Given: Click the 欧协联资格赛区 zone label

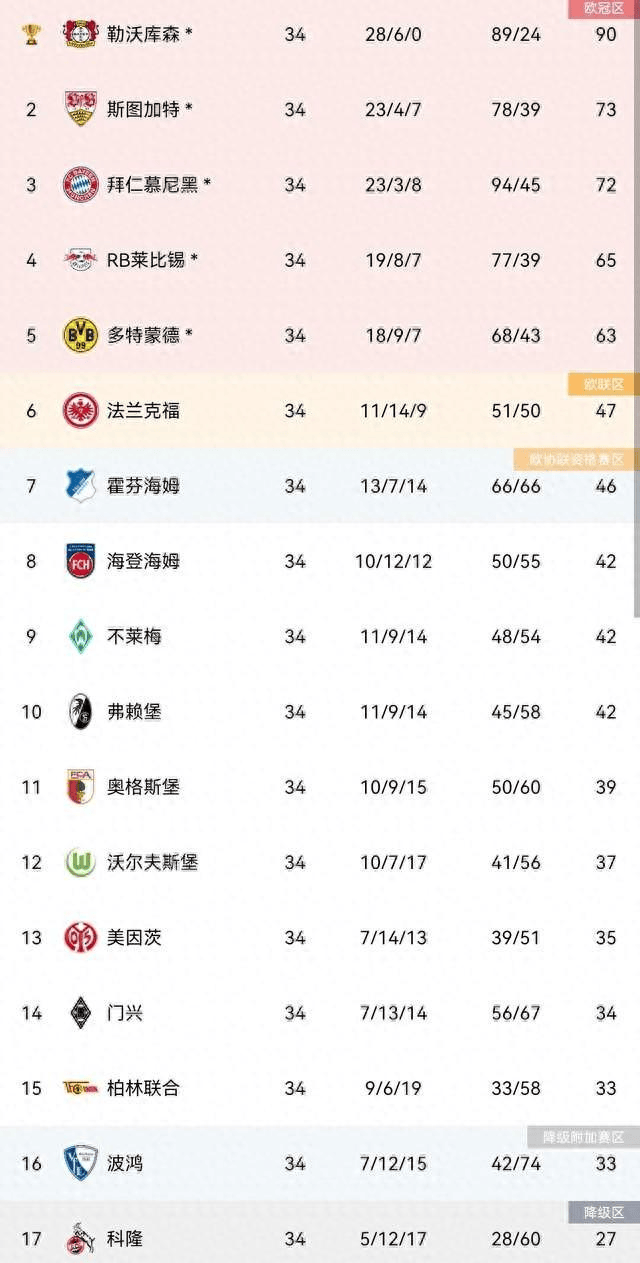Looking at the screenshot, I should (574, 460).
